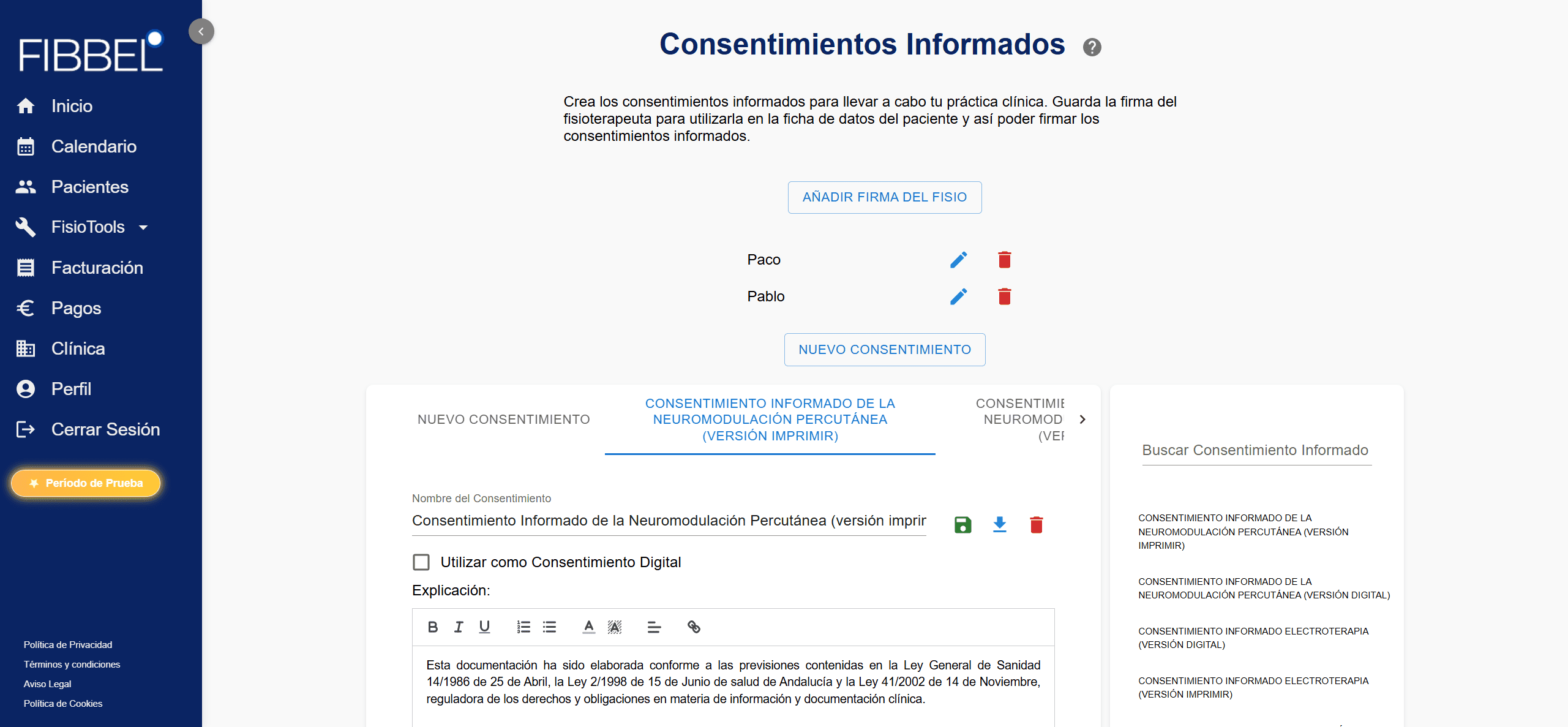Insert a link using the link icon

(693, 627)
